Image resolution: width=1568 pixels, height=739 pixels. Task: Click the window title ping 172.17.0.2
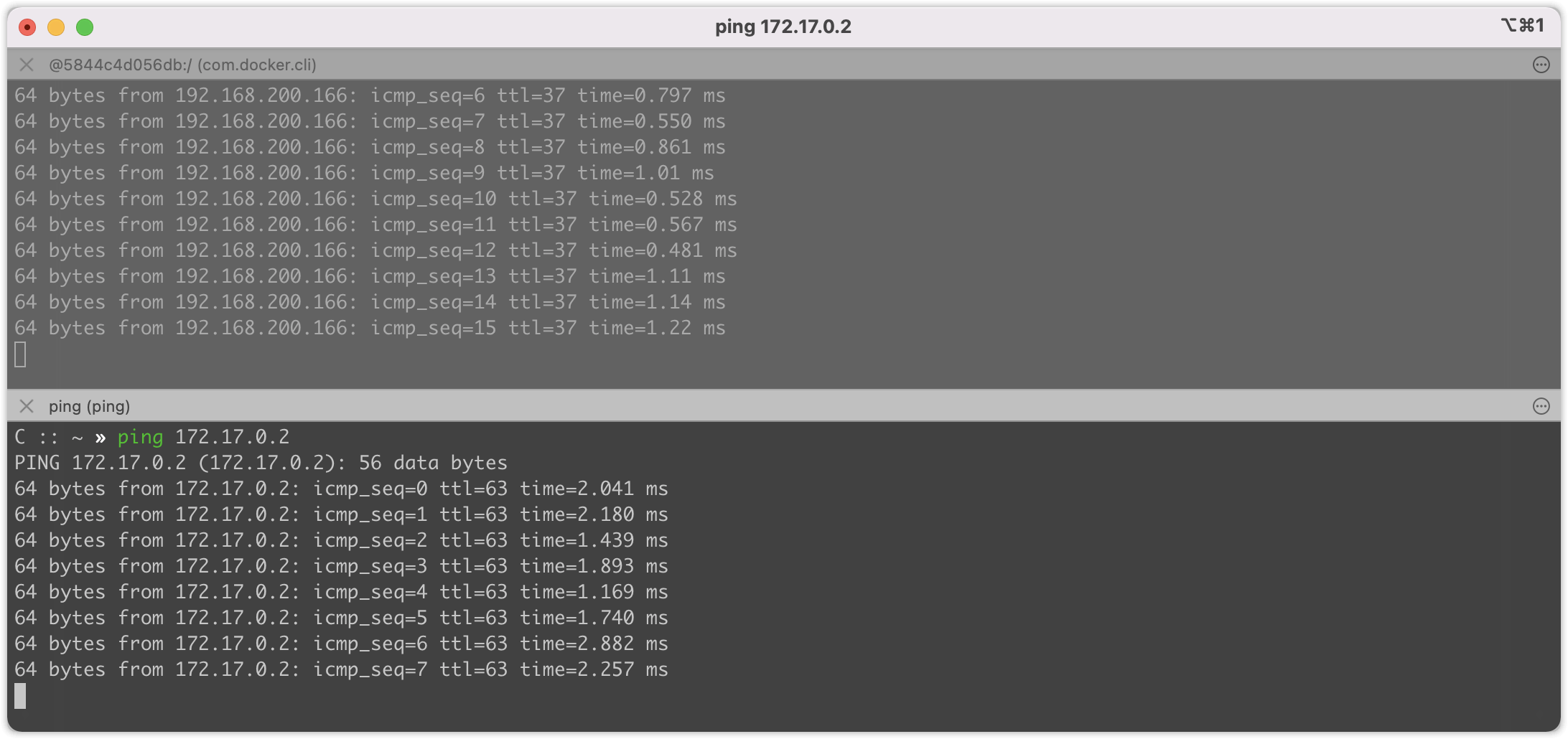pos(783,27)
